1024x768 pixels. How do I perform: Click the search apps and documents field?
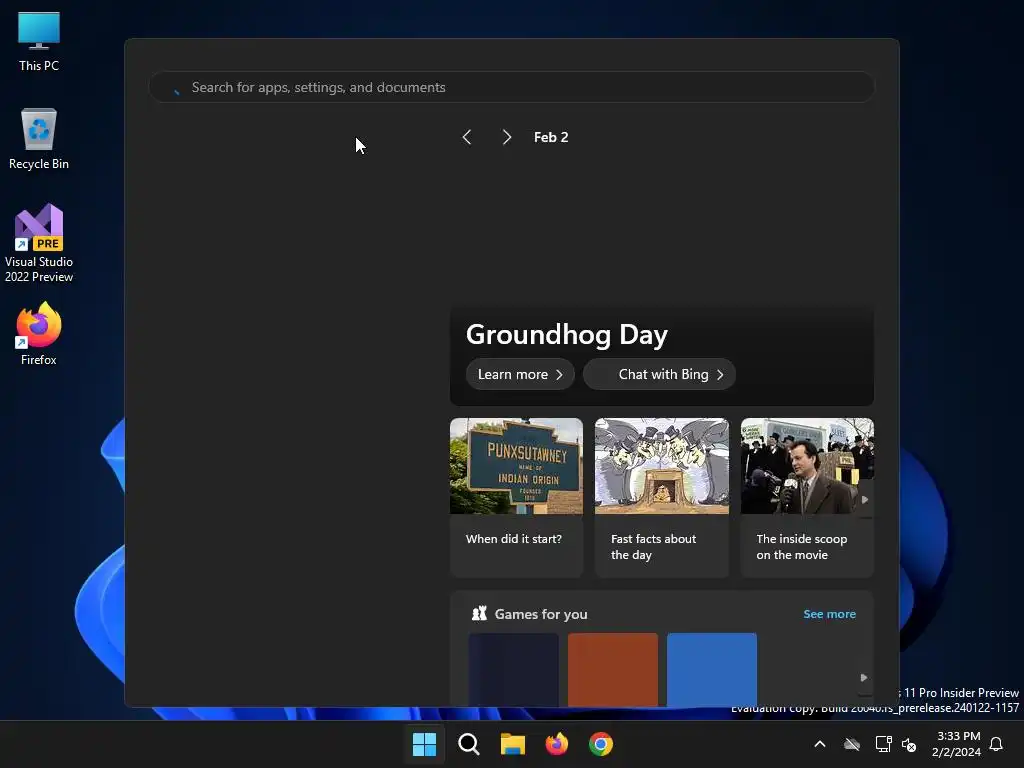click(x=511, y=87)
